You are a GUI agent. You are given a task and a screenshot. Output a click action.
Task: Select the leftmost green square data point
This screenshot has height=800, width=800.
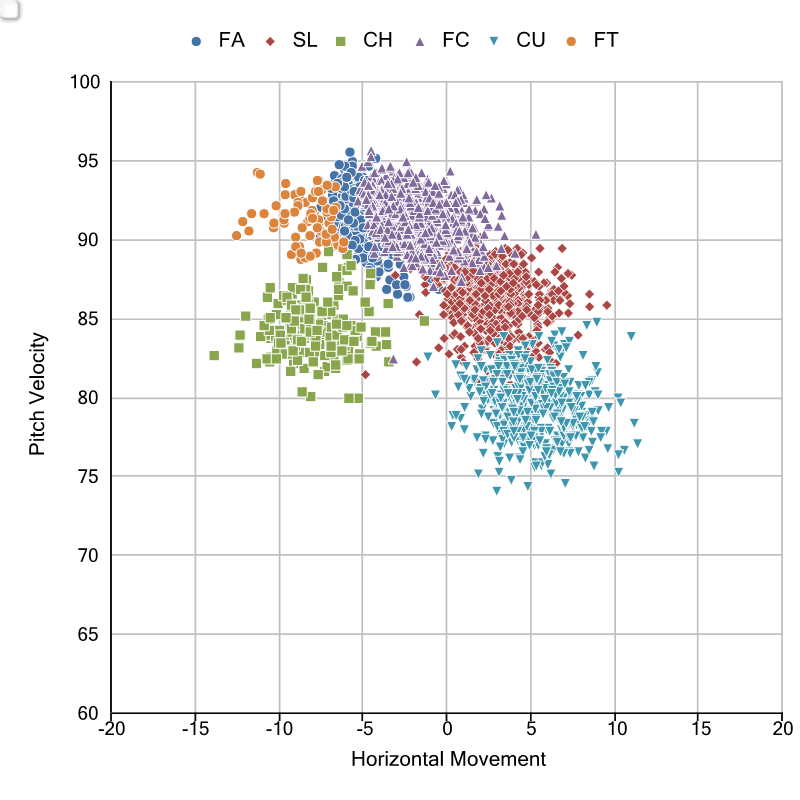[214, 355]
